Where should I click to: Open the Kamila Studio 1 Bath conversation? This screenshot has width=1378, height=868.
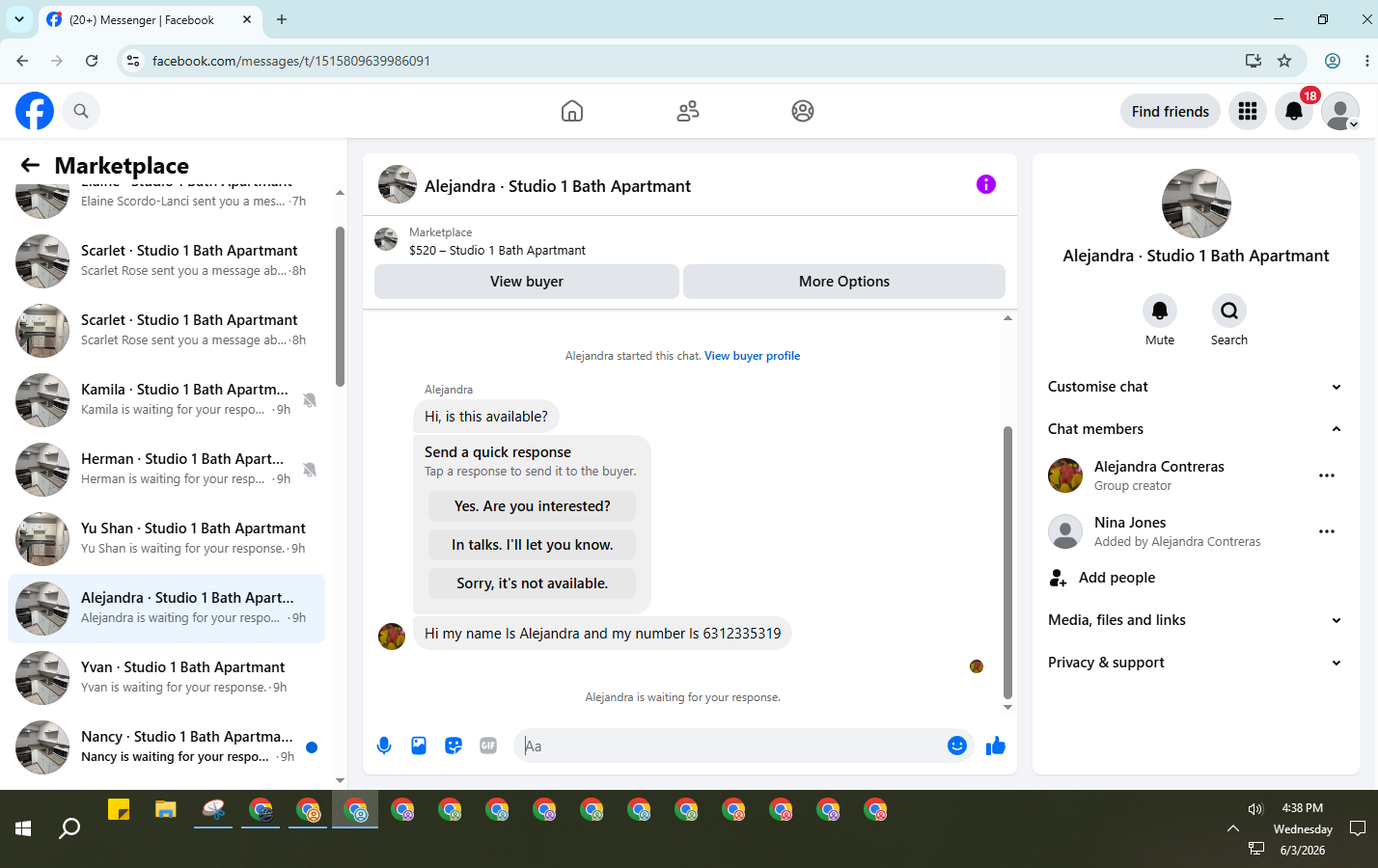tap(166, 400)
